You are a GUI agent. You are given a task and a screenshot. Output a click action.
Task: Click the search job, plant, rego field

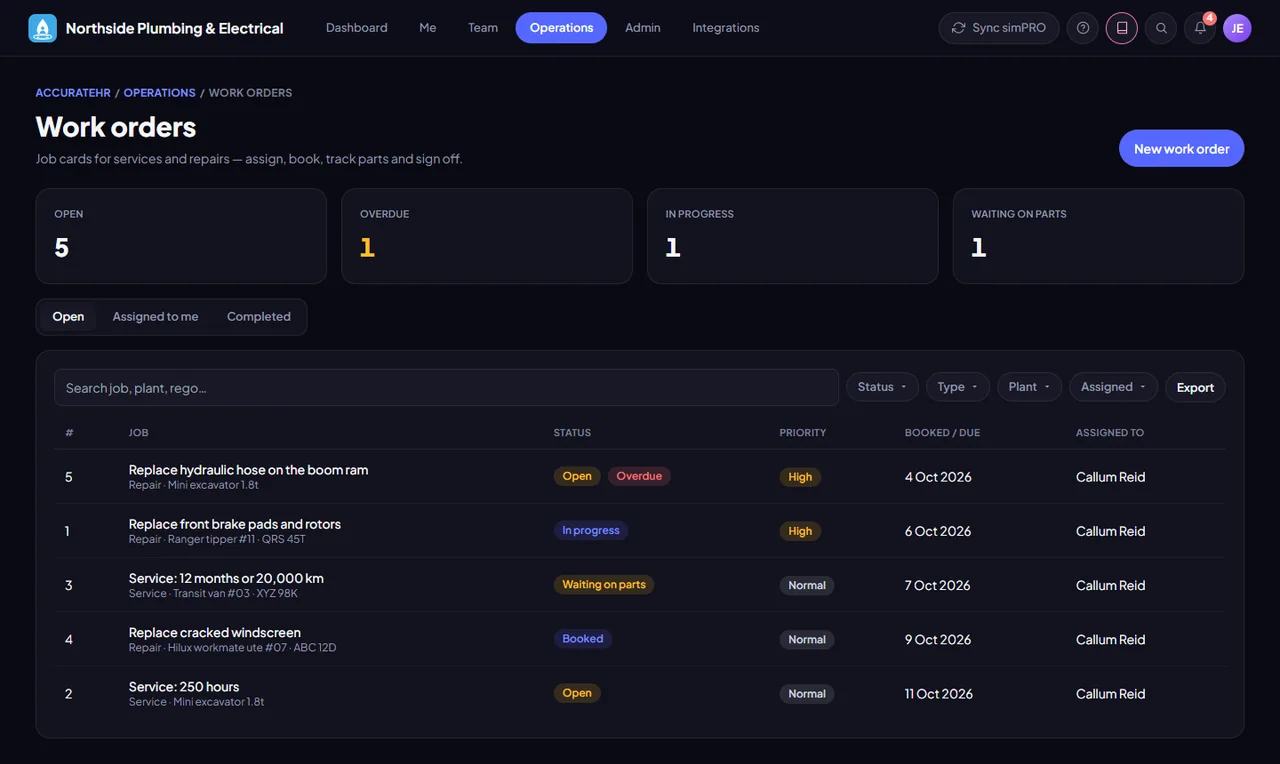[x=446, y=388]
